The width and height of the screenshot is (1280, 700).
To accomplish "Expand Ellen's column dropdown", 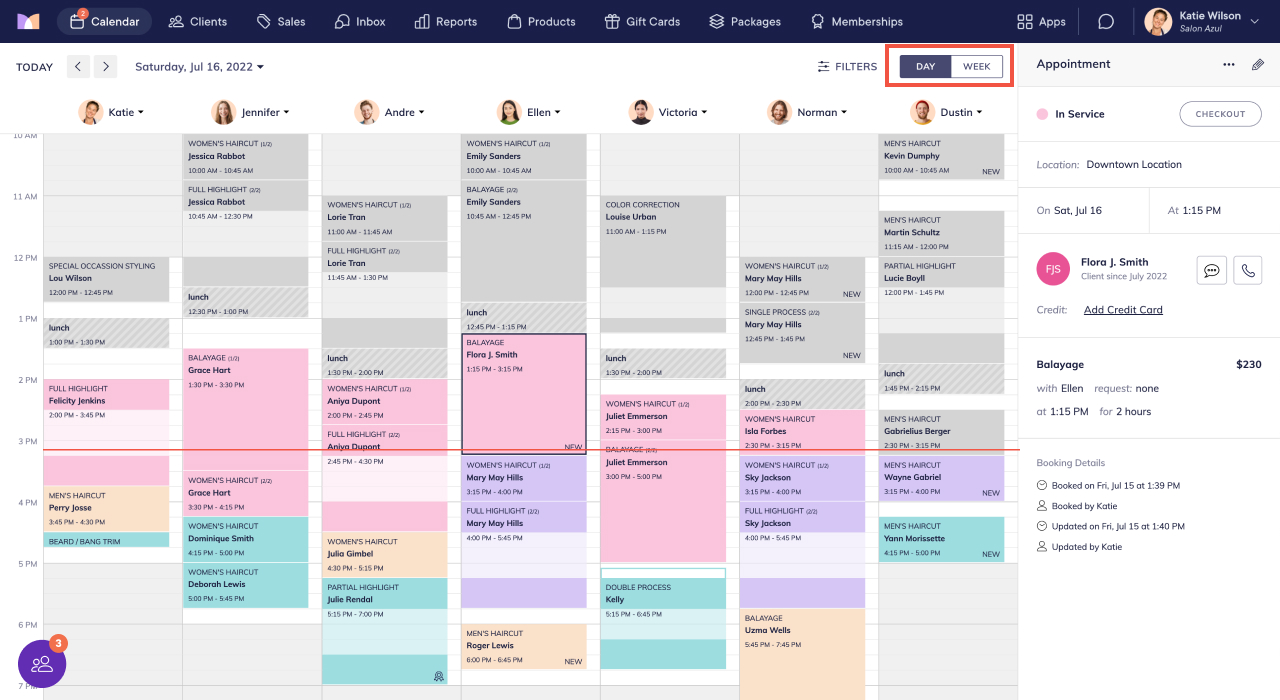I will [x=557, y=113].
